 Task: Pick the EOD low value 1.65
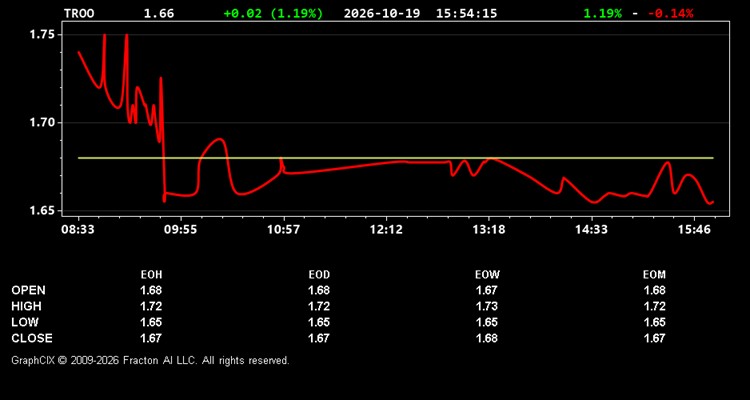tap(319, 322)
